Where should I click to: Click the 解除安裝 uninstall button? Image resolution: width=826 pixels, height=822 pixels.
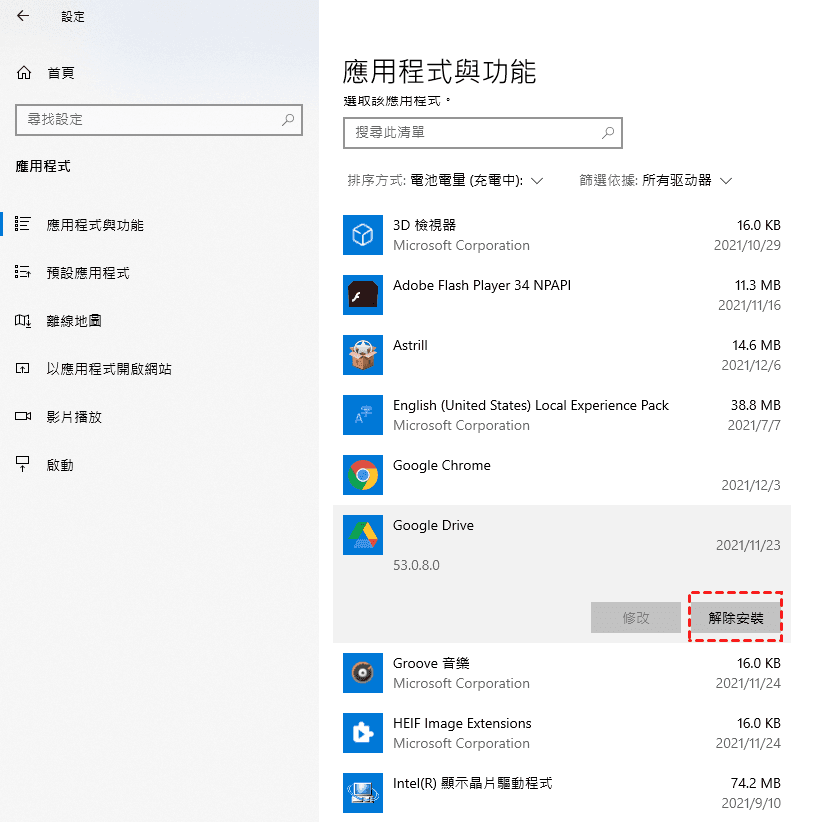tap(736, 618)
